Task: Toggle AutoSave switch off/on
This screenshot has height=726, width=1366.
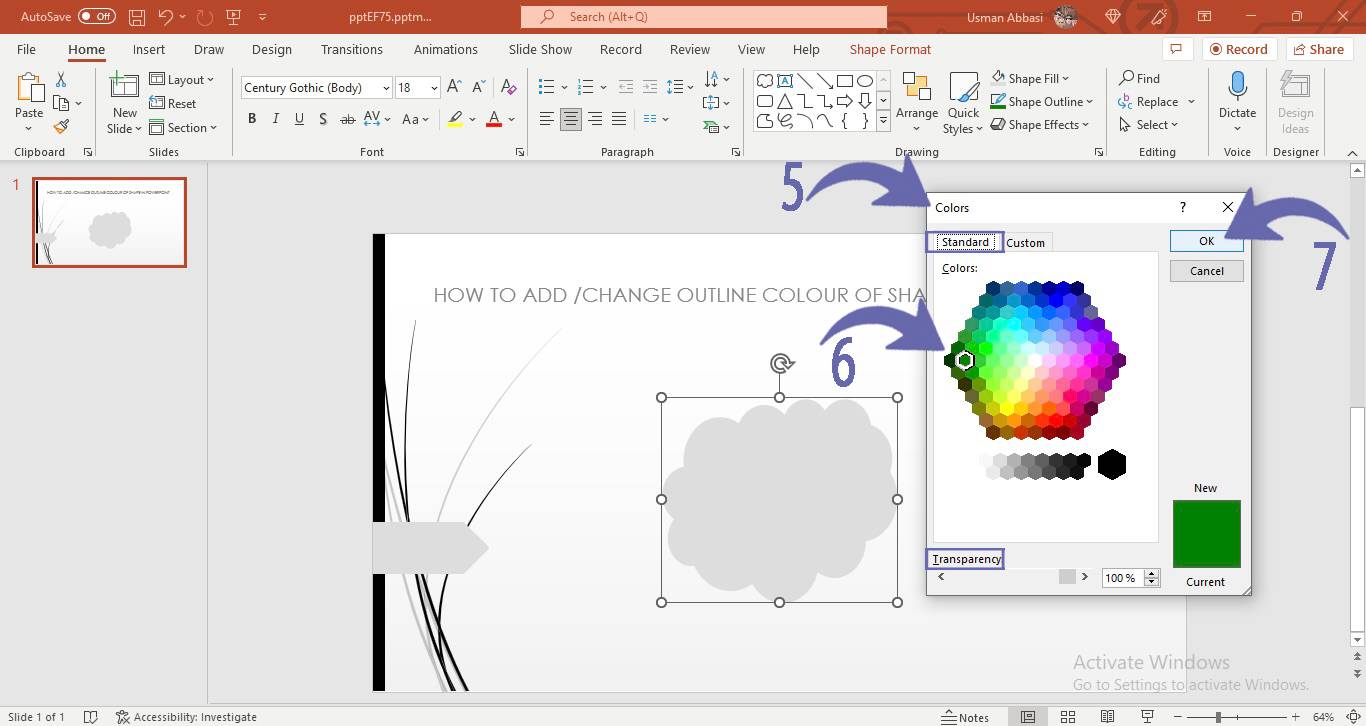Action: [97, 17]
